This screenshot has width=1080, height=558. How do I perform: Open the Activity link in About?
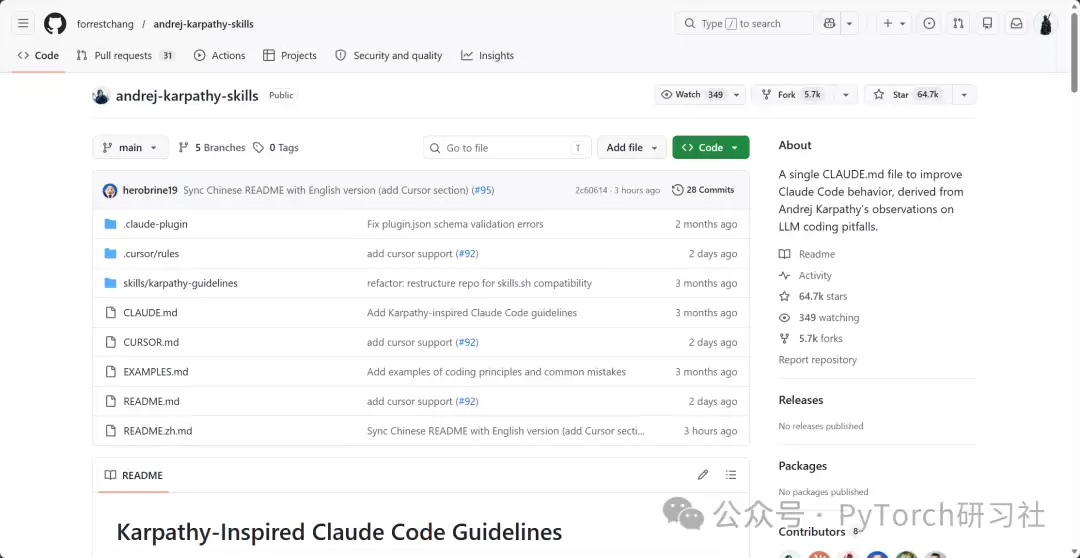tap(805, 276)
